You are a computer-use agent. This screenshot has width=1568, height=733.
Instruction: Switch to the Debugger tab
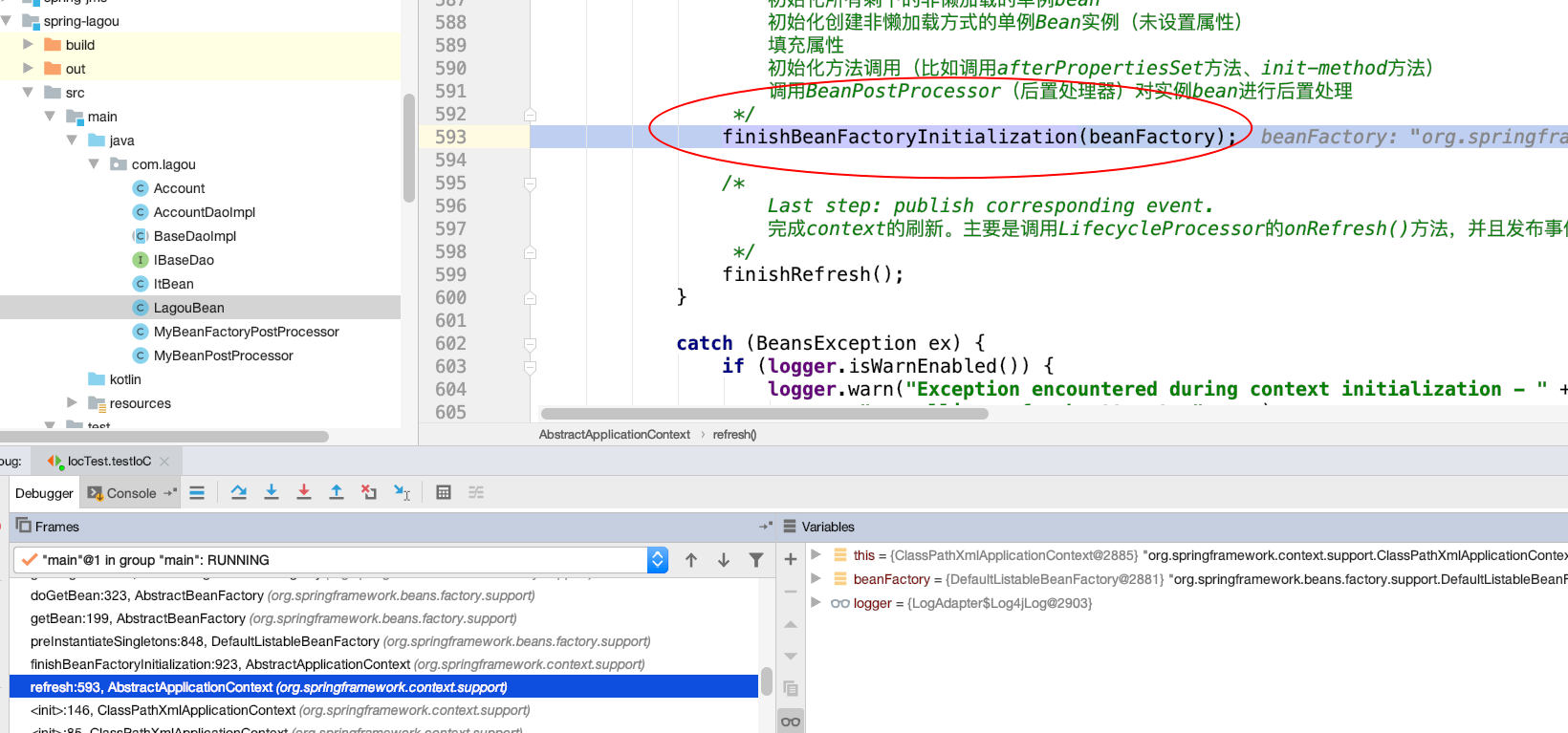point(44,493)
